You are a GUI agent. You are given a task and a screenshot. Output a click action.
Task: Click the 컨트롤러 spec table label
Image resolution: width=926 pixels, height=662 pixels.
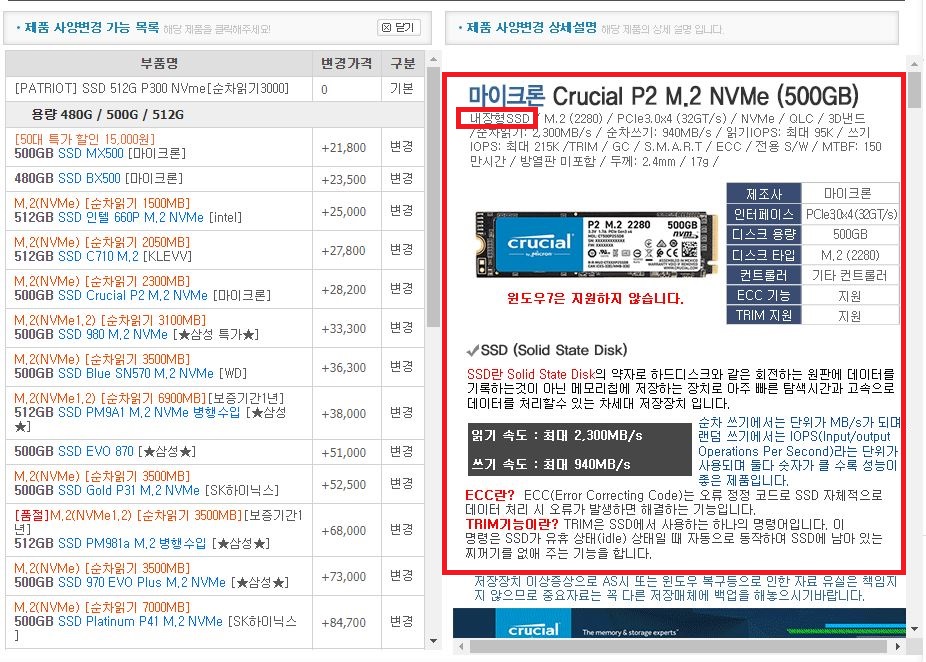point(764,275)
